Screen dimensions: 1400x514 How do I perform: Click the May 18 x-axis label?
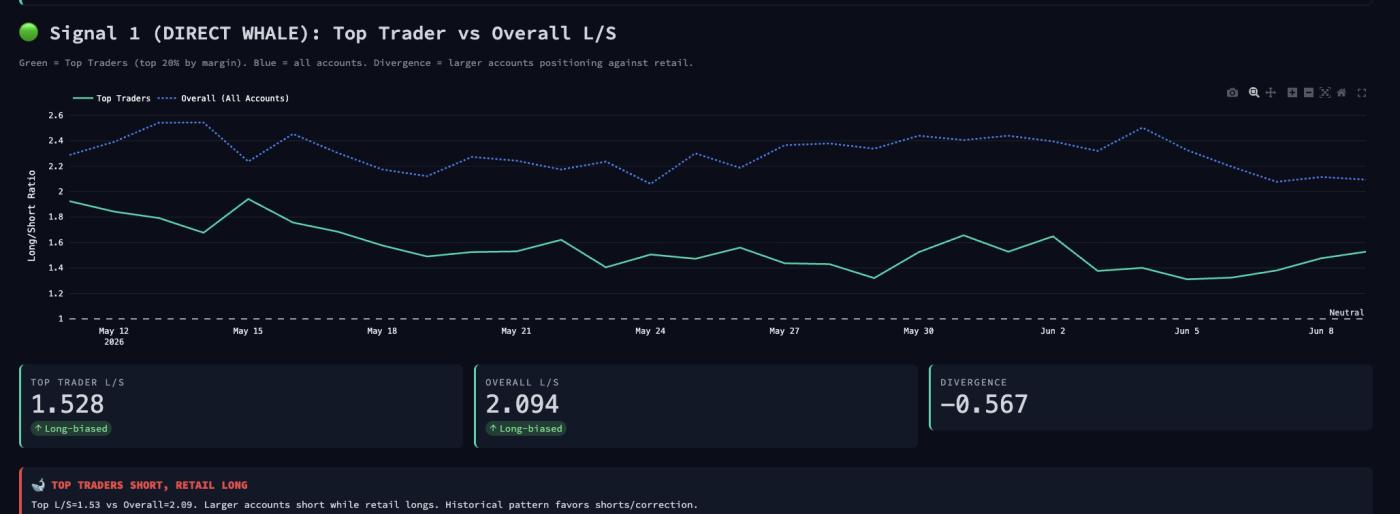[x=382, y=331]
